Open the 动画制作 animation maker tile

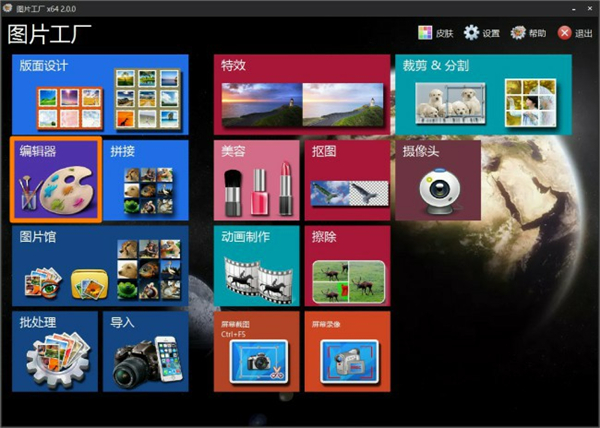coord(256,266)
